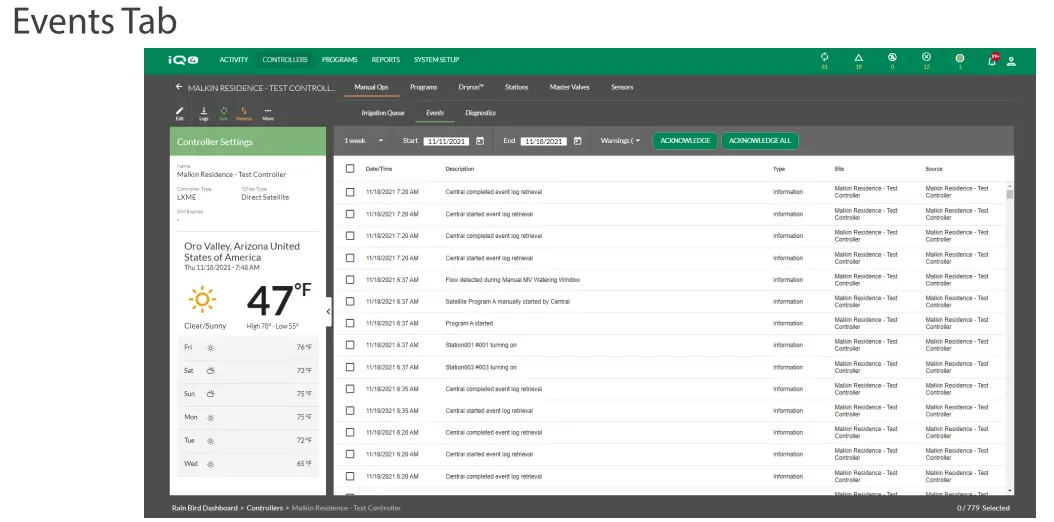The width and height of the screenshot is (1054, 522).
Task: Go to Rain Bird Dashboard breadcrumb
Action: tap(204, 508)
